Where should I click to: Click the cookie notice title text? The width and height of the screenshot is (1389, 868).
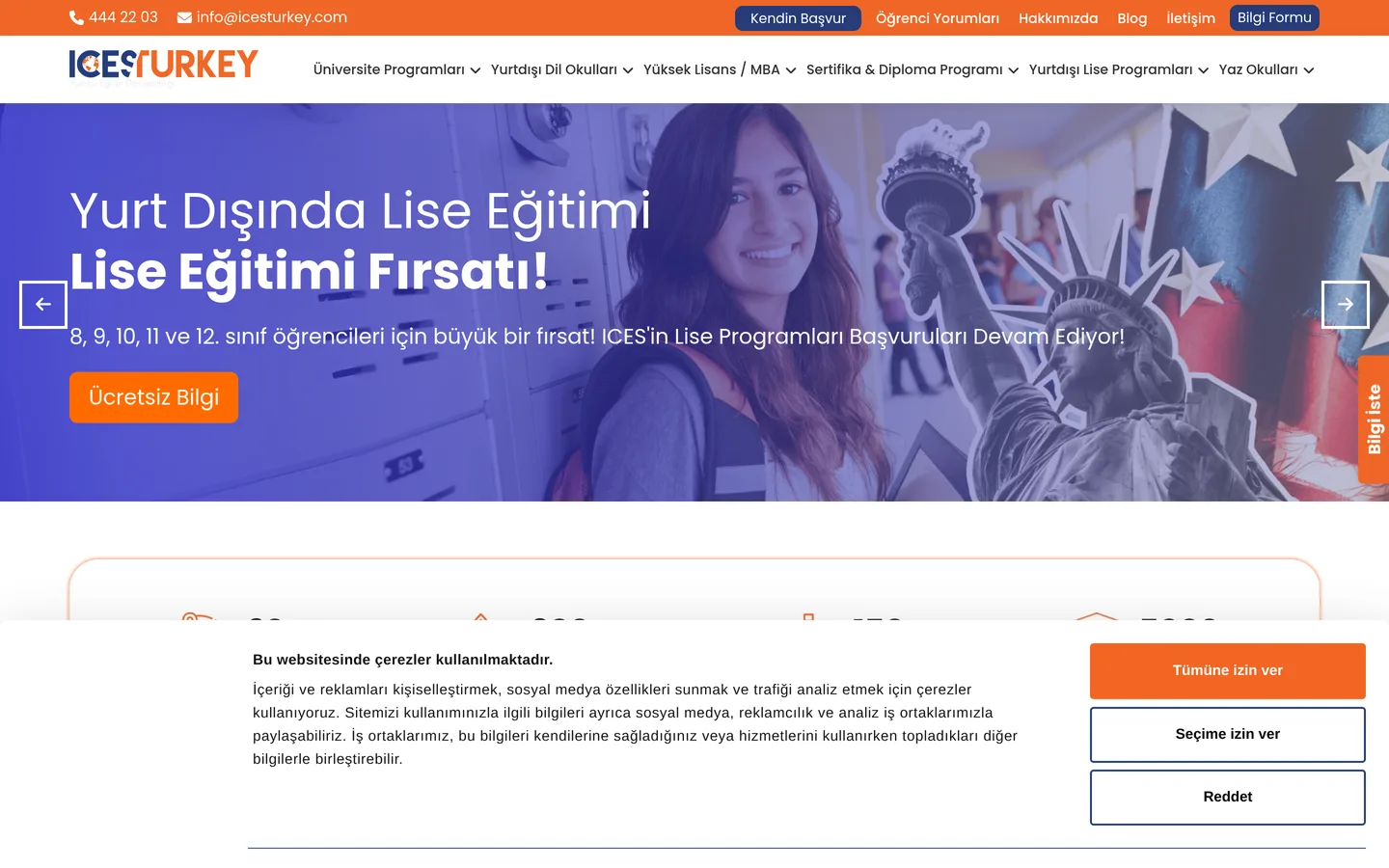coord(403,660)
